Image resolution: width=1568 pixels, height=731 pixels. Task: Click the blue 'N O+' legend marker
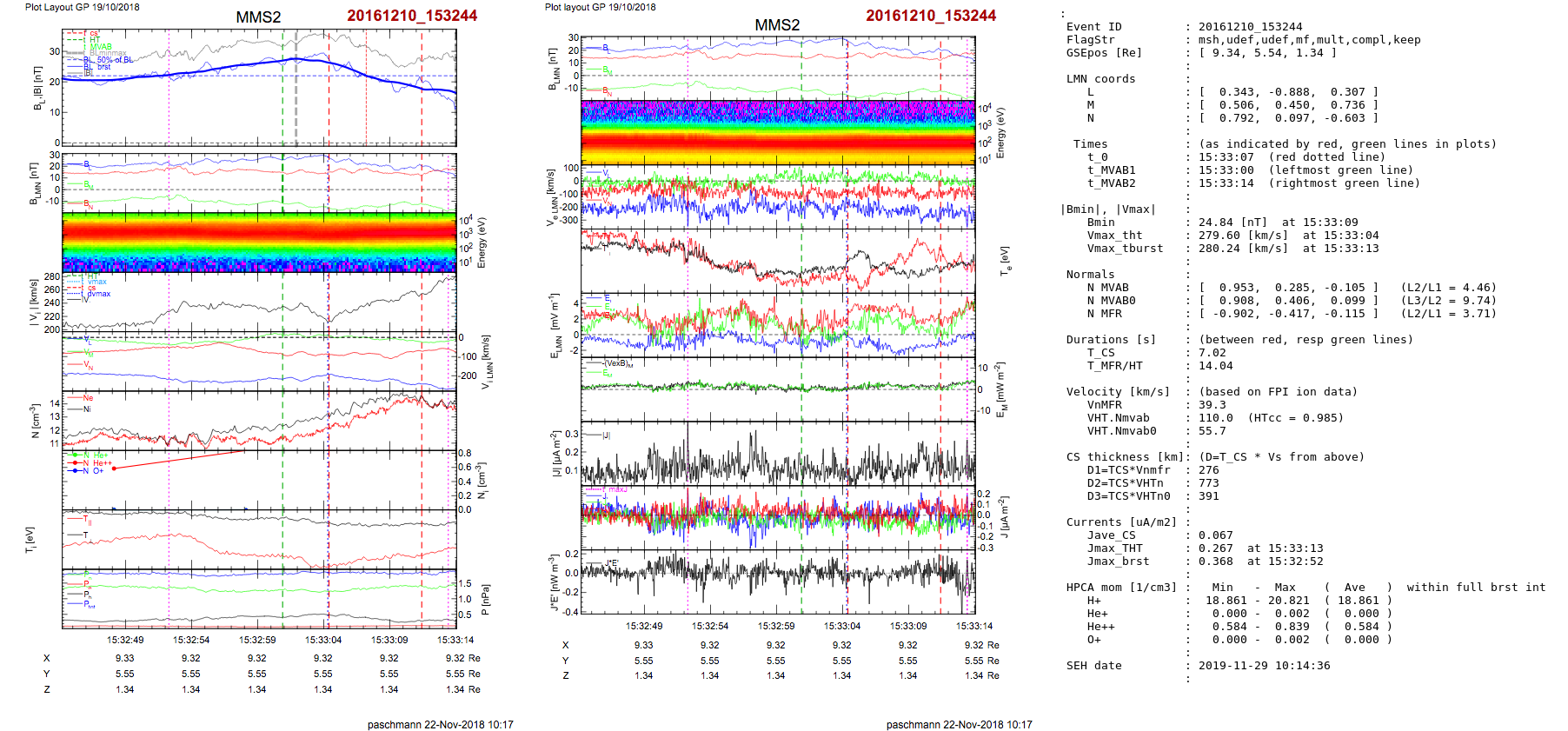pyautogui.click(x=76, y=471)
